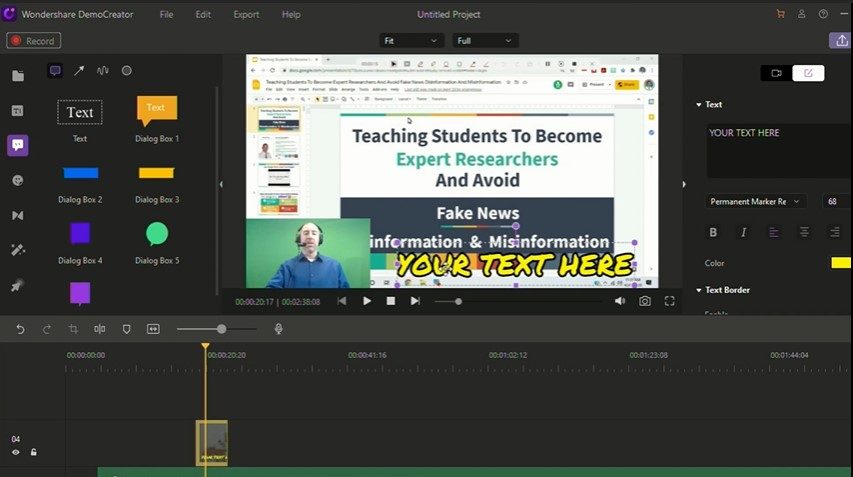853x477 pixels.
Task: Open the Export menu
Action: pyautogui.click(x=246, y=15)
